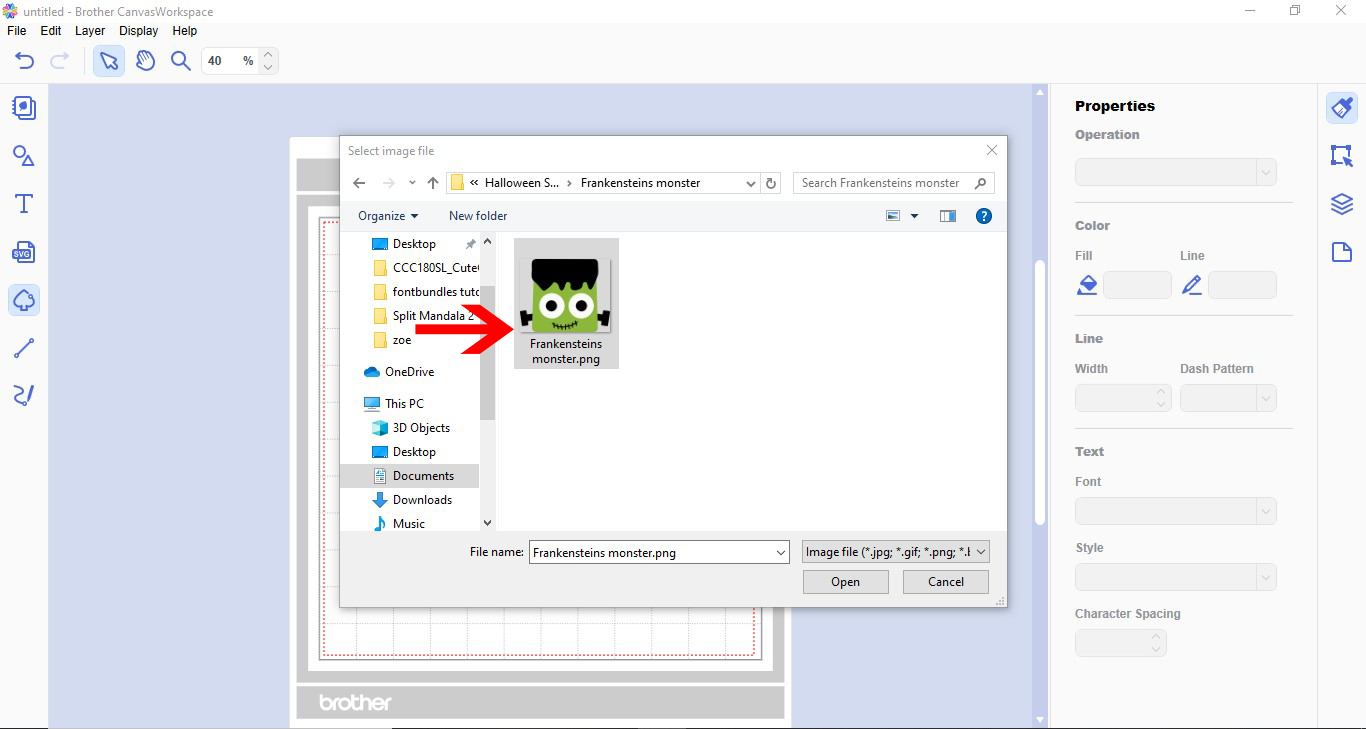Open the Patterns panel icon in left sidebar

pyautogui.click(x=24, y=108)
